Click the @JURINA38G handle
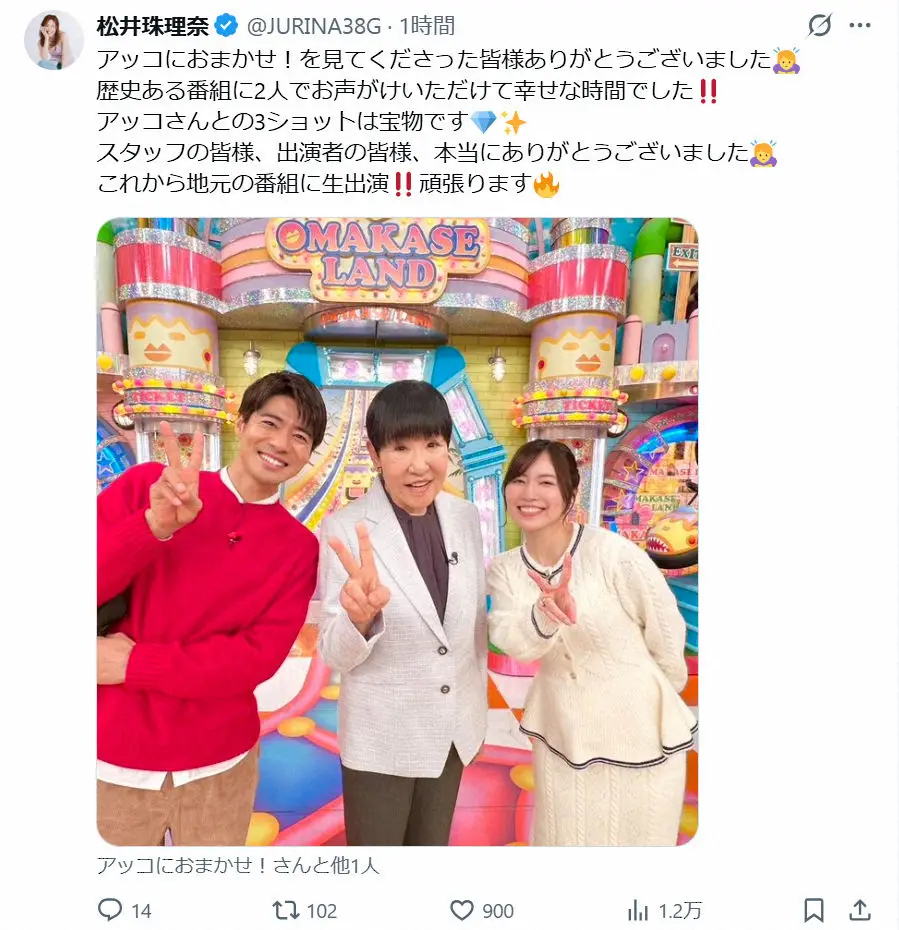 [314, 26]
